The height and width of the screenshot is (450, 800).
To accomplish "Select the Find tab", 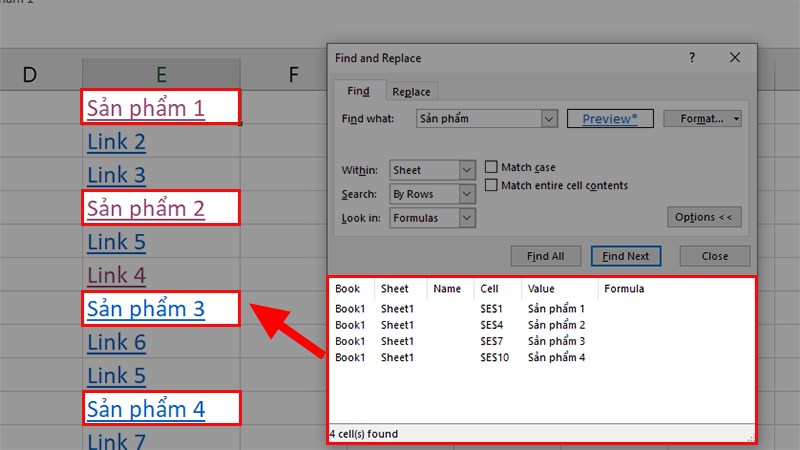I will 358,92.
